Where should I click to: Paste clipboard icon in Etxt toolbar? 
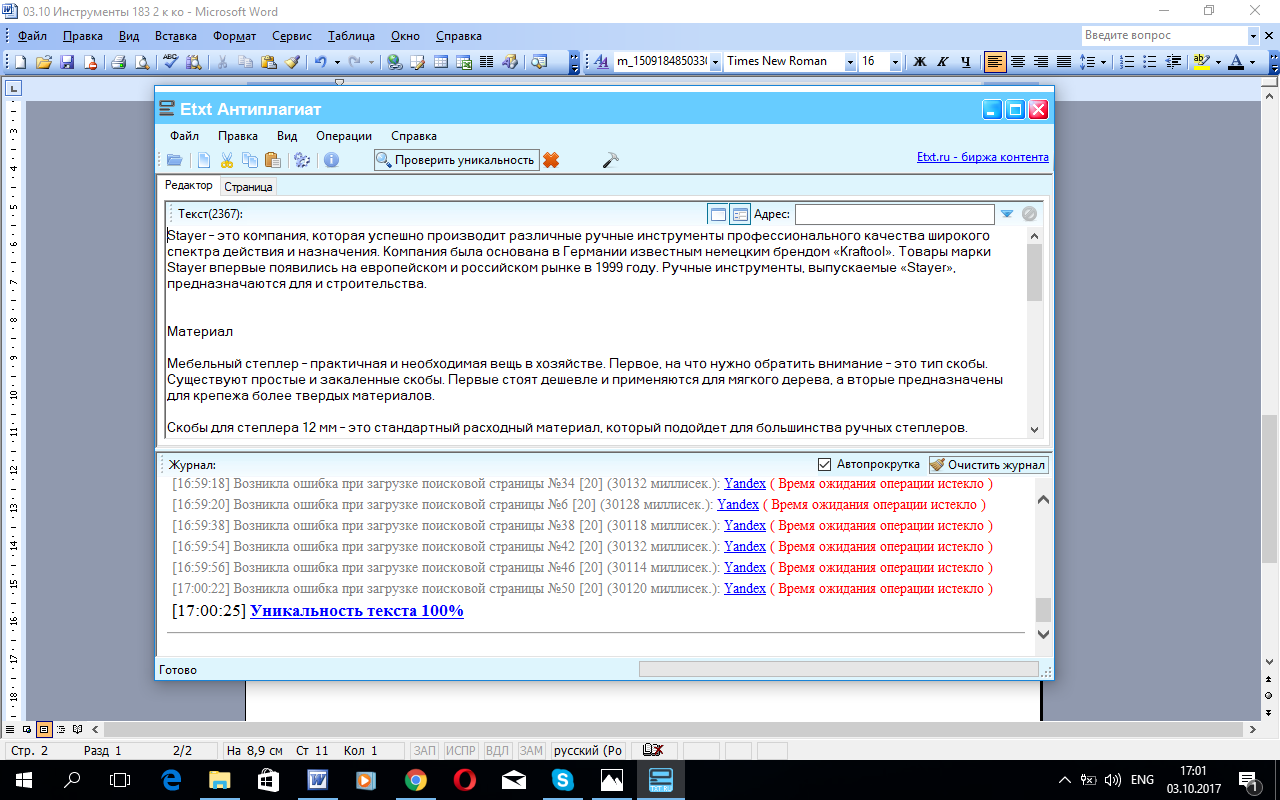[x=271, y=160]
